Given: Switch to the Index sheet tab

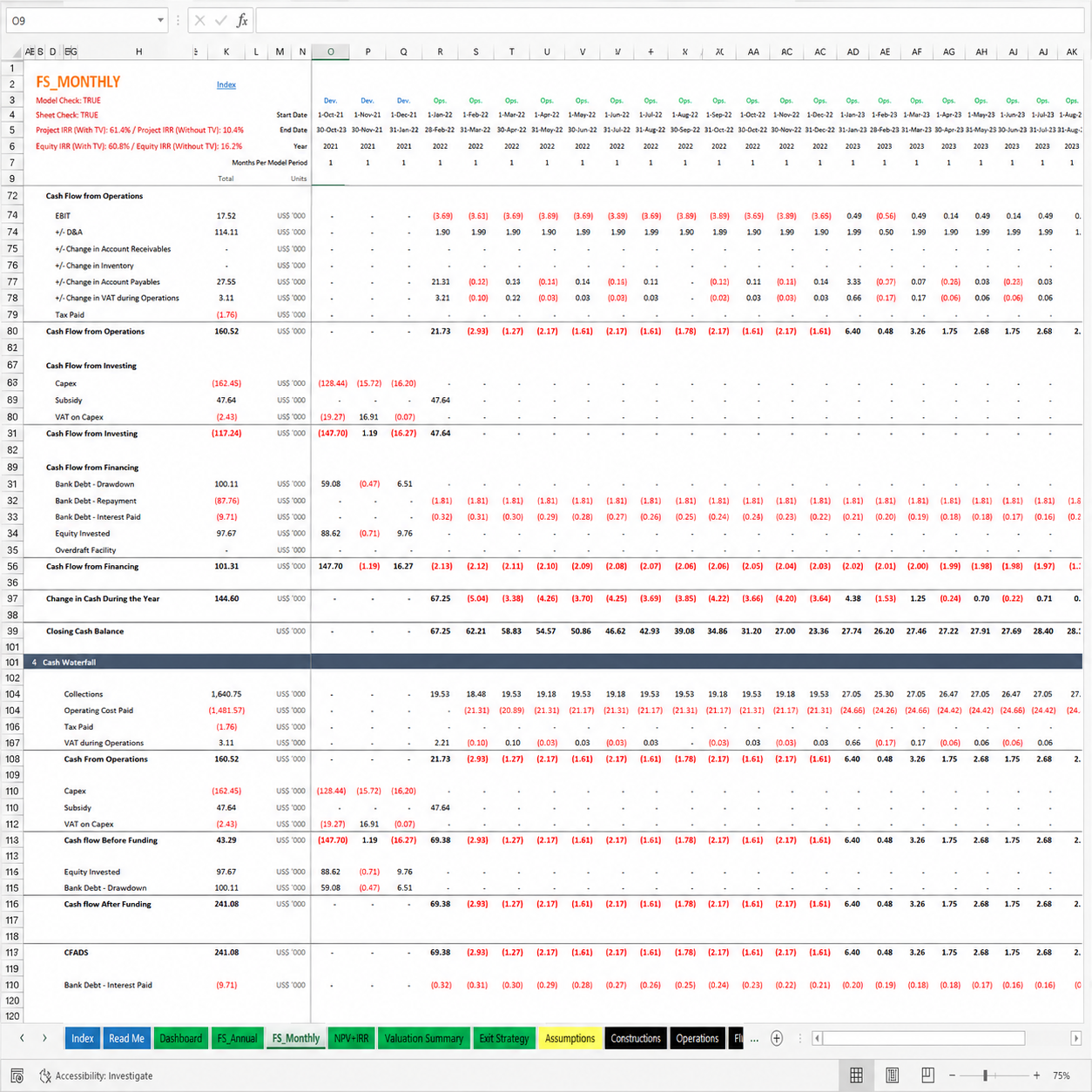Looking at the screenshot, I should 83,1038.
